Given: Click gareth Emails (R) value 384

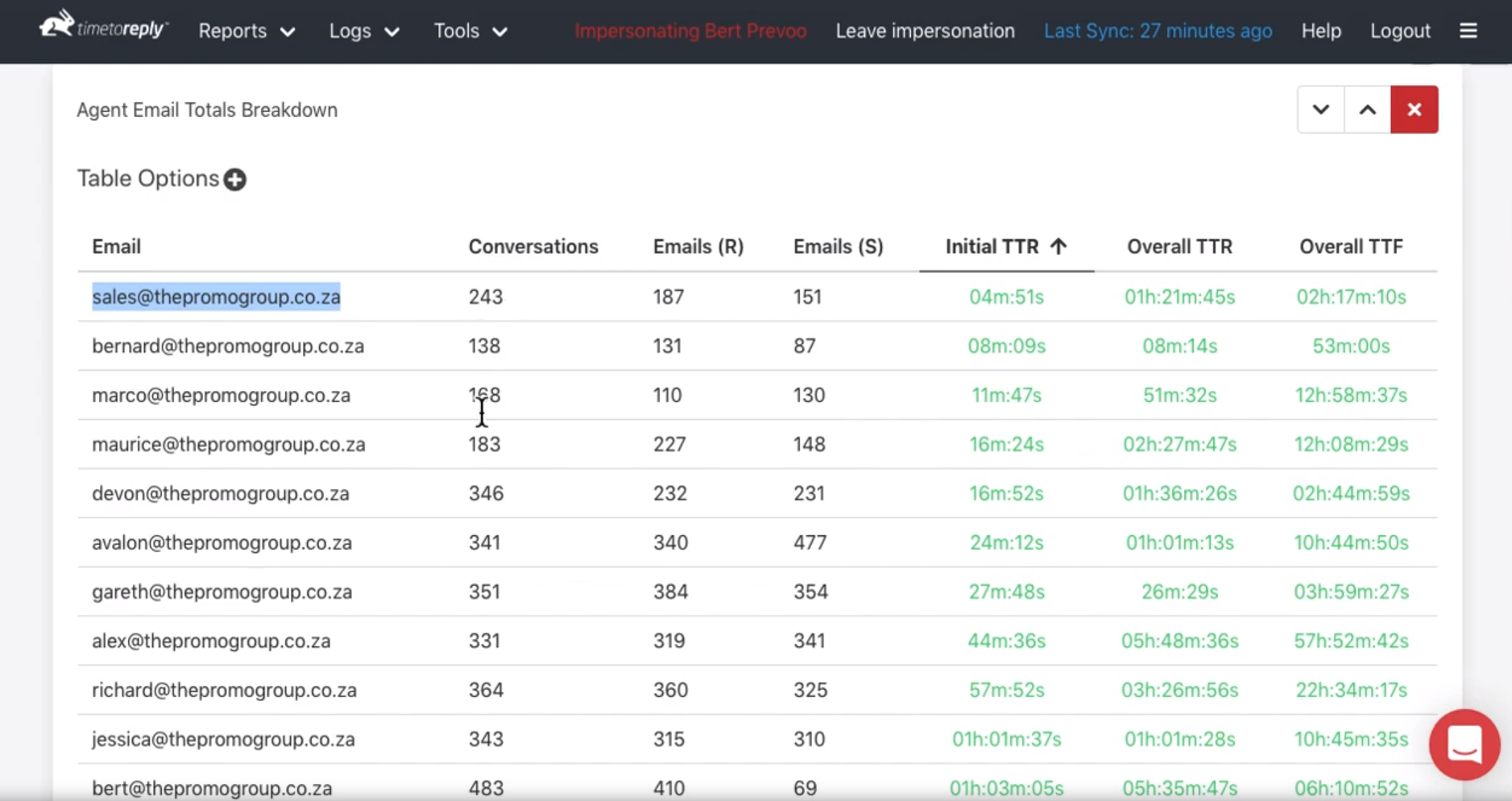Looking at the screenshot, I should click(x=670, y=591).
